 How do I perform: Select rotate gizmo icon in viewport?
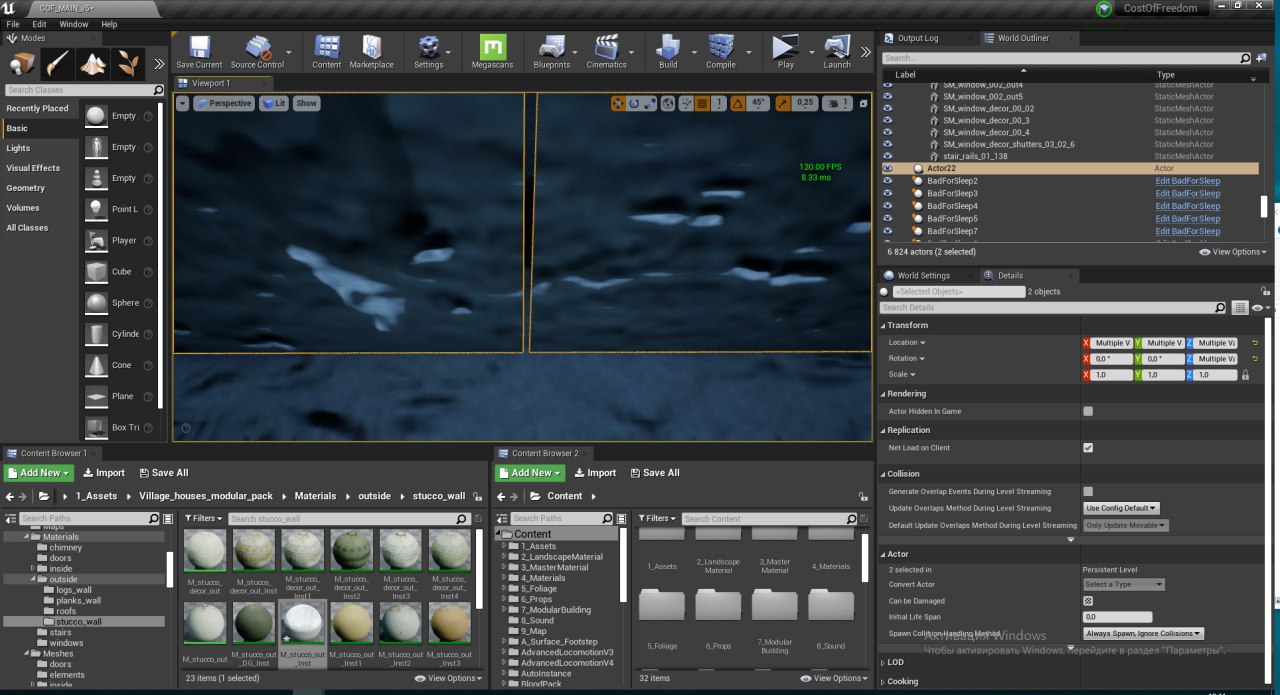click(x=634, y=103)
